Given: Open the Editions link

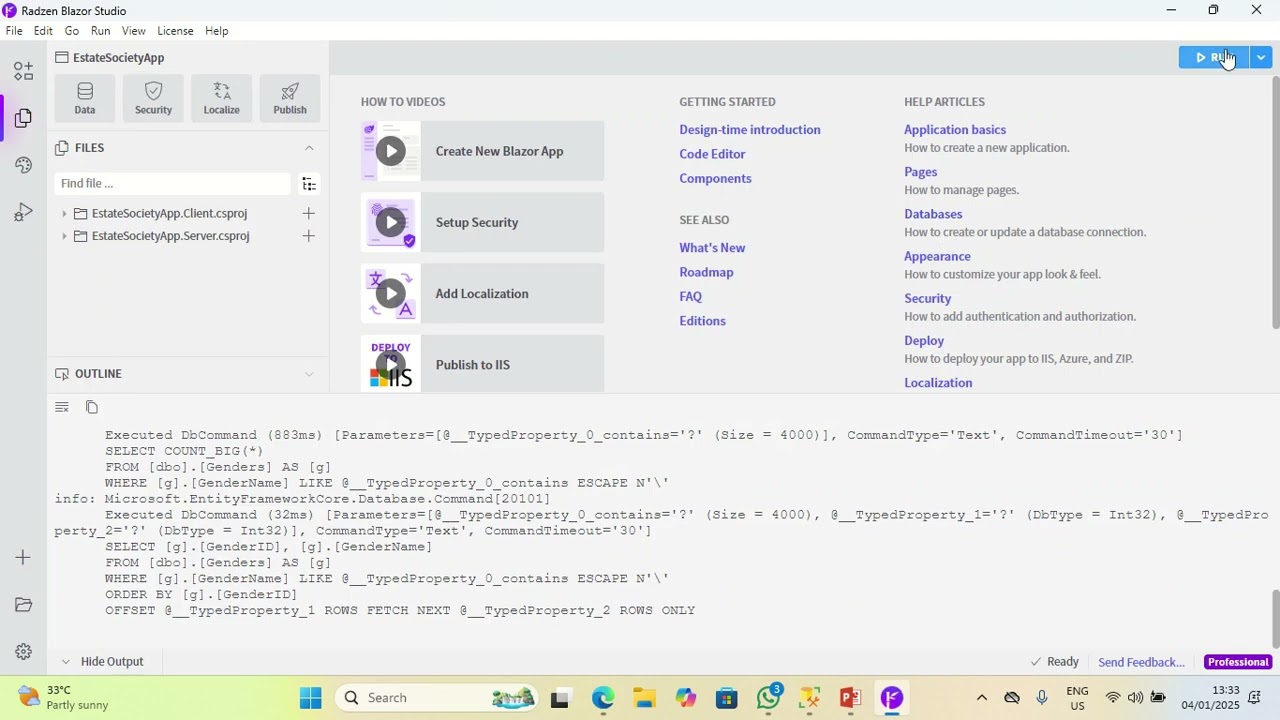Looking at the screenshot, I should click(x=702, y=321).
